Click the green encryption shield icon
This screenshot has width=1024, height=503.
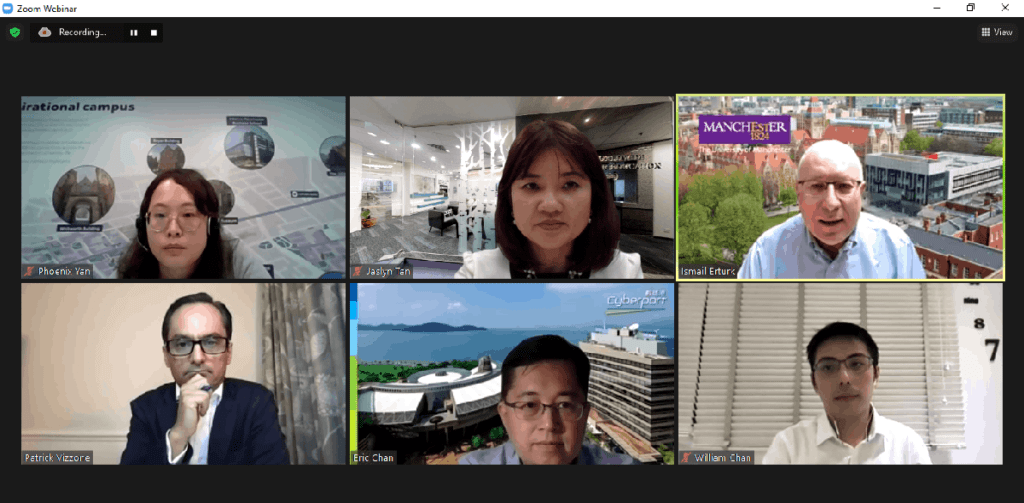point(15,32)
